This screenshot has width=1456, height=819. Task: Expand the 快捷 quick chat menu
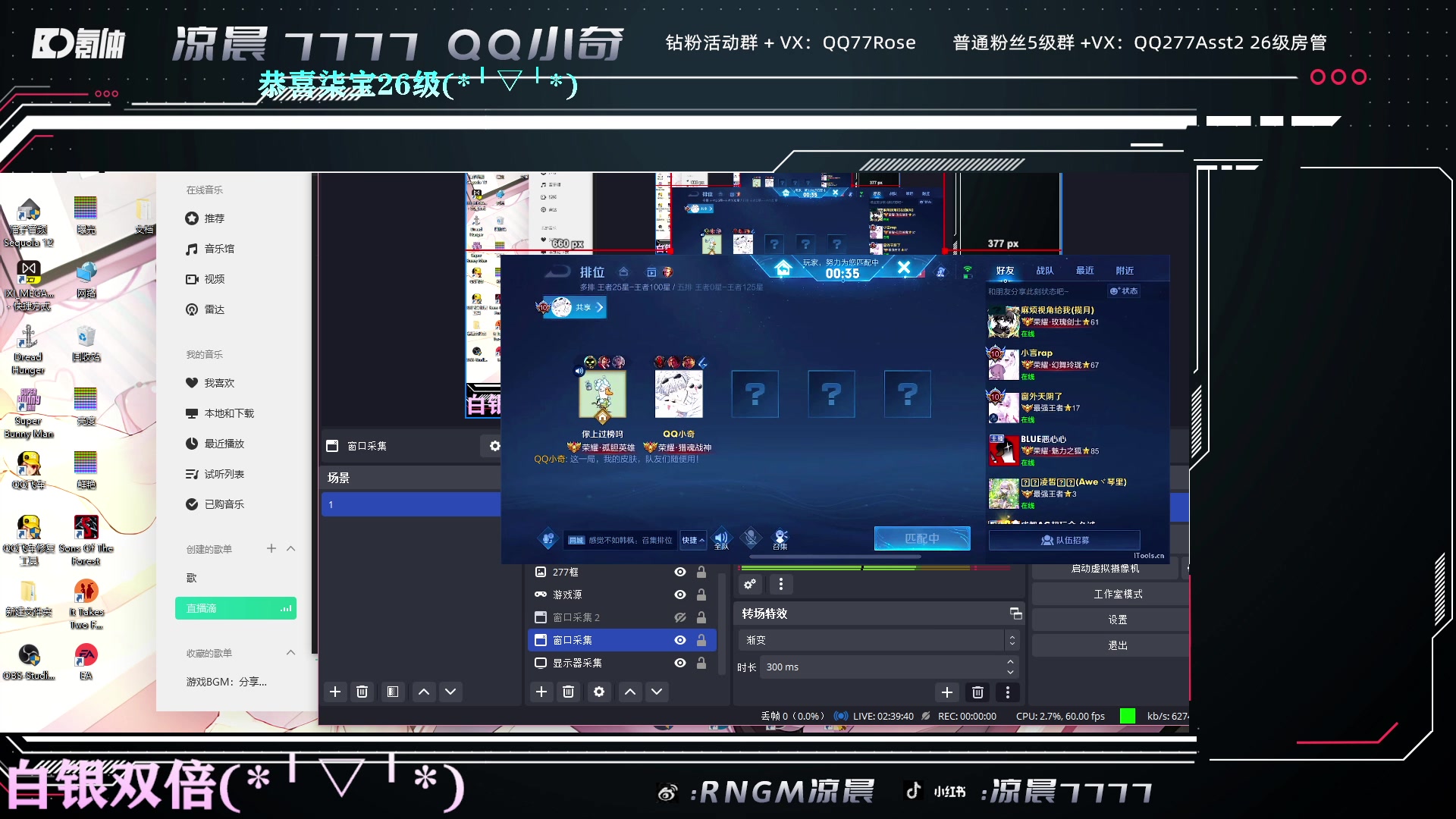pos(693,540)
